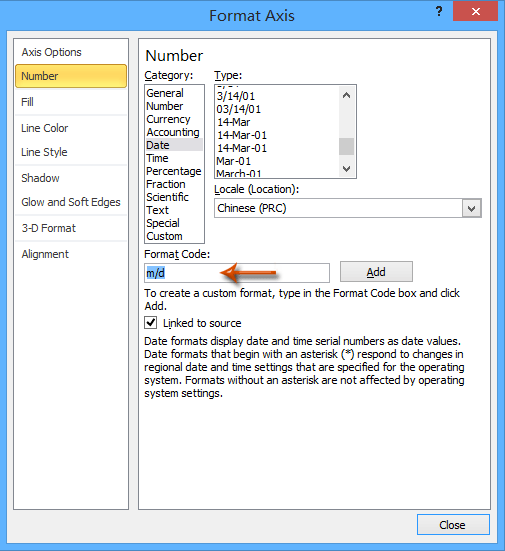Viewport: 505px width, 551px height.
Task: Choose Fraction category
Action: [174, 184]
